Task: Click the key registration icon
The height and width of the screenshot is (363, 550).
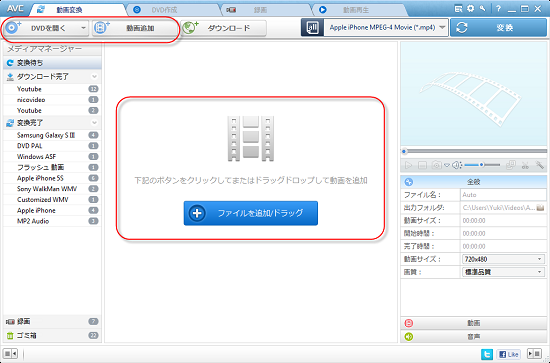Action: (483, 9)
